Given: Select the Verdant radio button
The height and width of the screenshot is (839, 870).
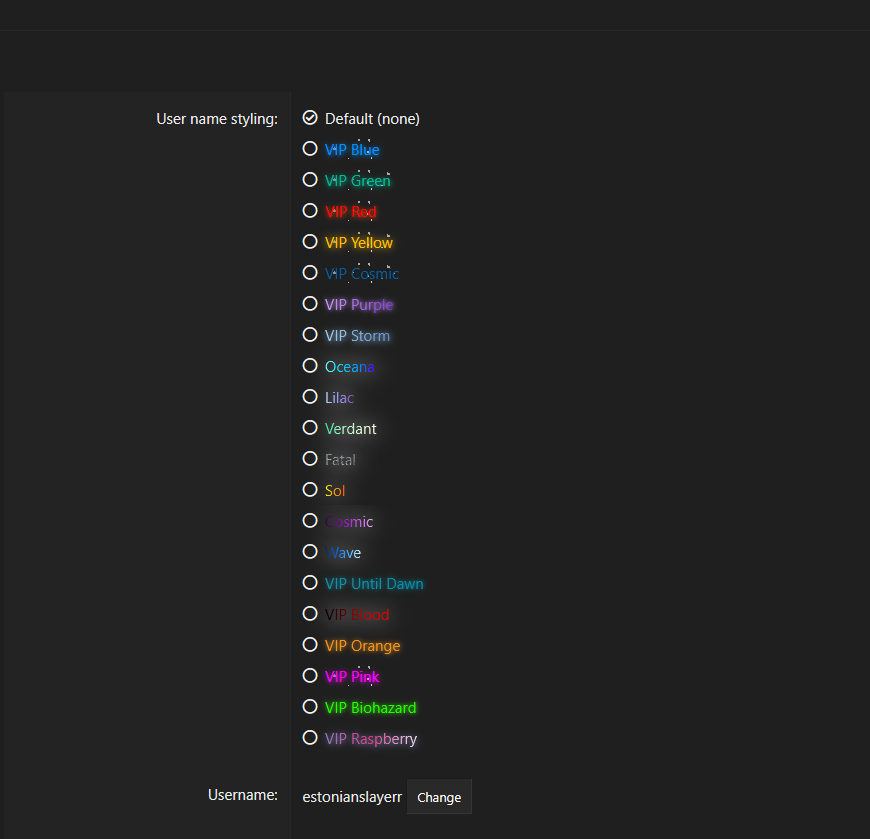Looking at the screenshot, I should (x=310, y=428).
